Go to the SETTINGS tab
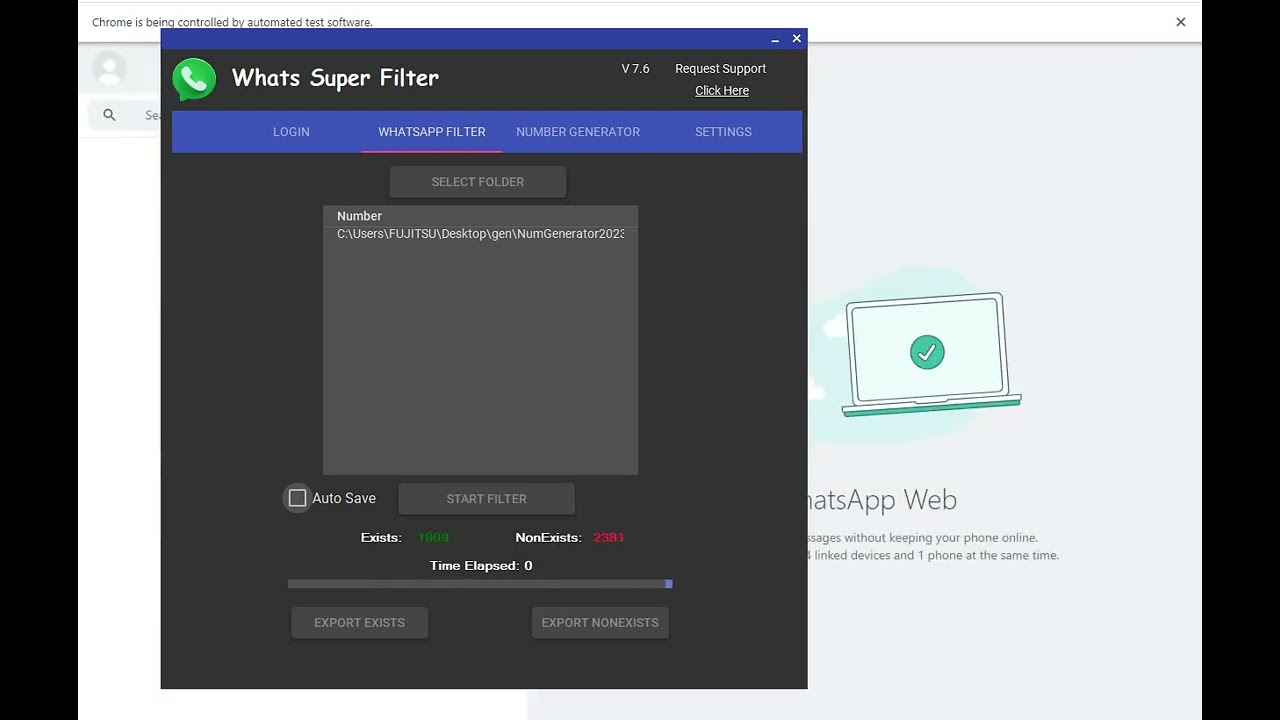 tap(723, 132)
